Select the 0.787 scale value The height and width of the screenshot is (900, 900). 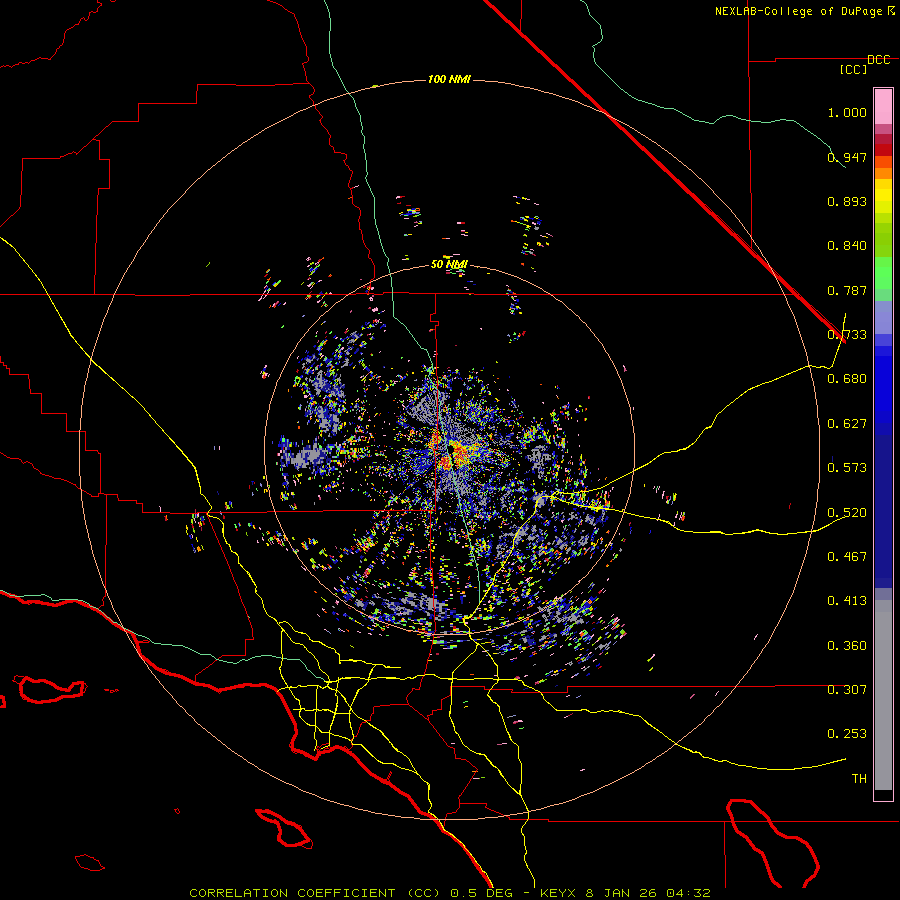[847, 290]
